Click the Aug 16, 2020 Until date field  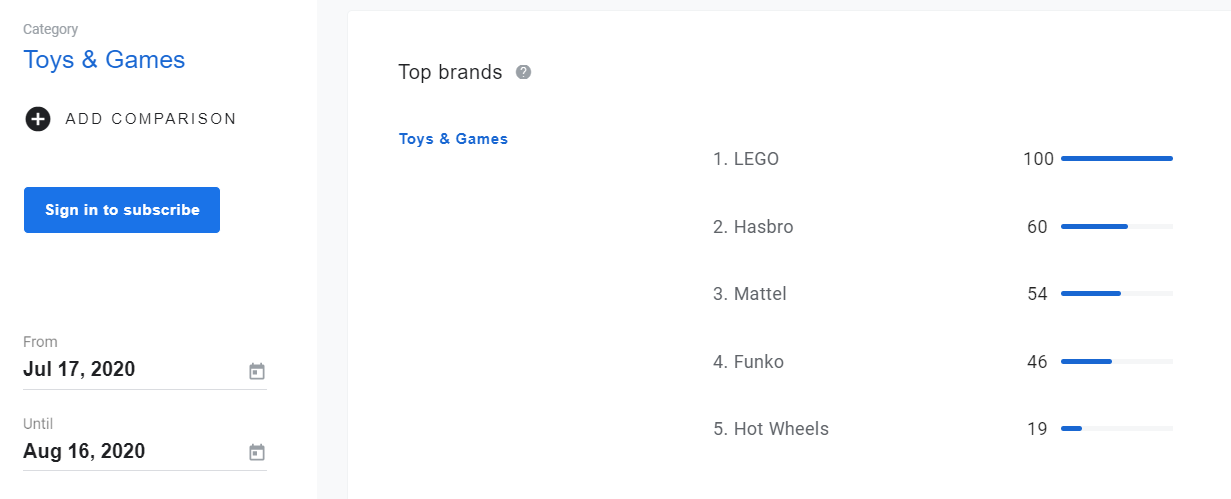point(84,451)
